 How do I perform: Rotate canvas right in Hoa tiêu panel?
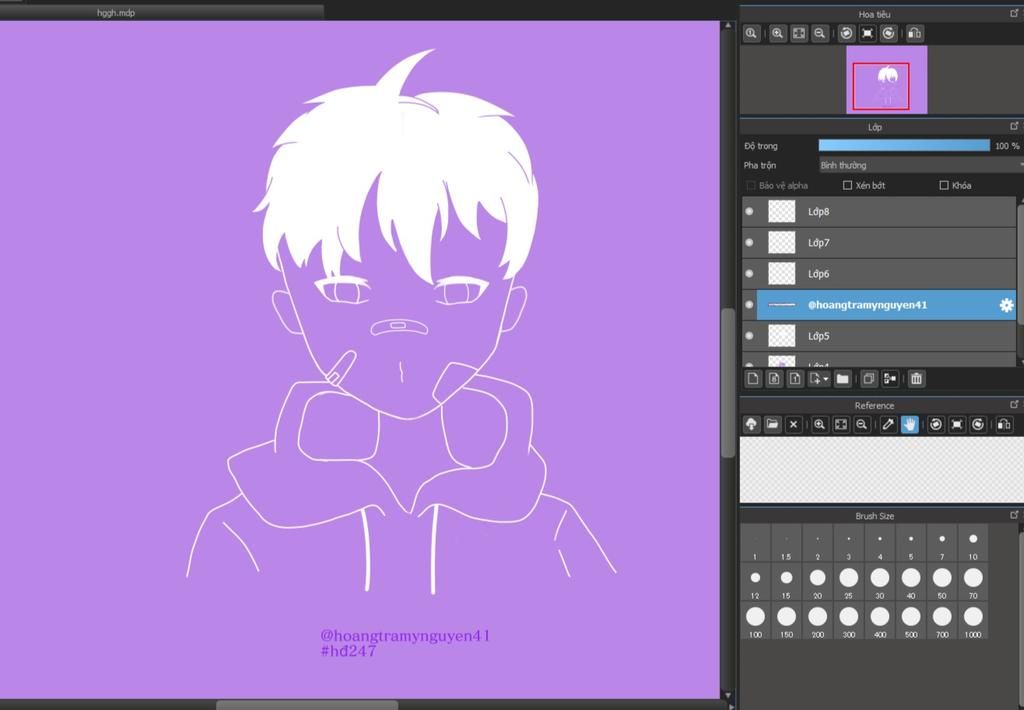pyautogui.click(x=888, y=33)
